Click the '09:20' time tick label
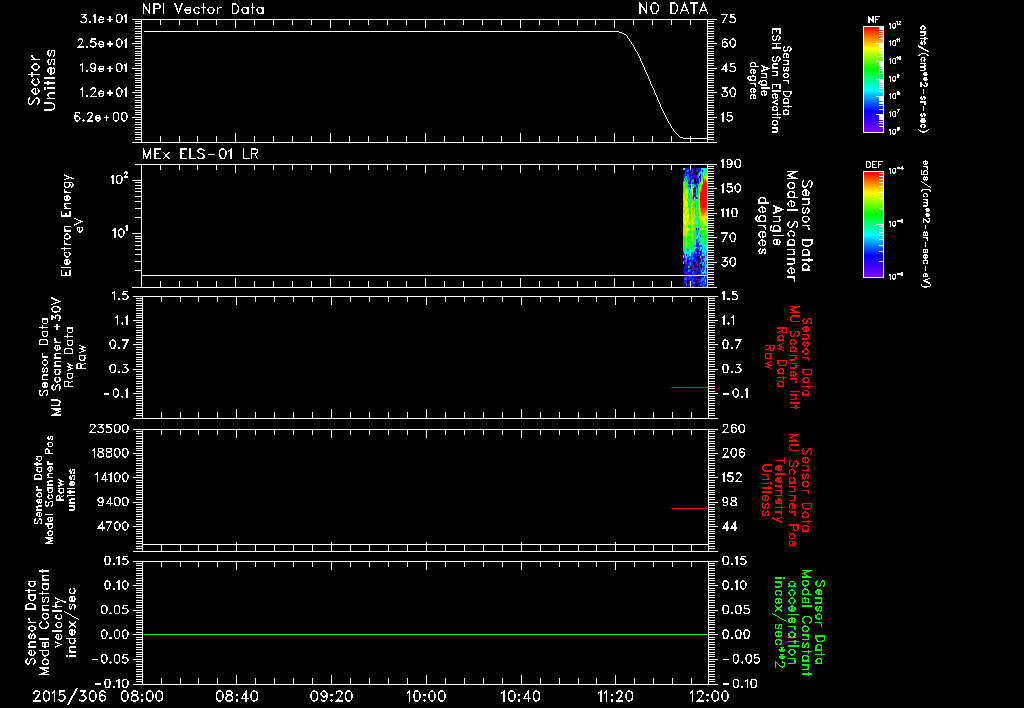This screenshot has height=708, width=1024. (x=331, y=696)
